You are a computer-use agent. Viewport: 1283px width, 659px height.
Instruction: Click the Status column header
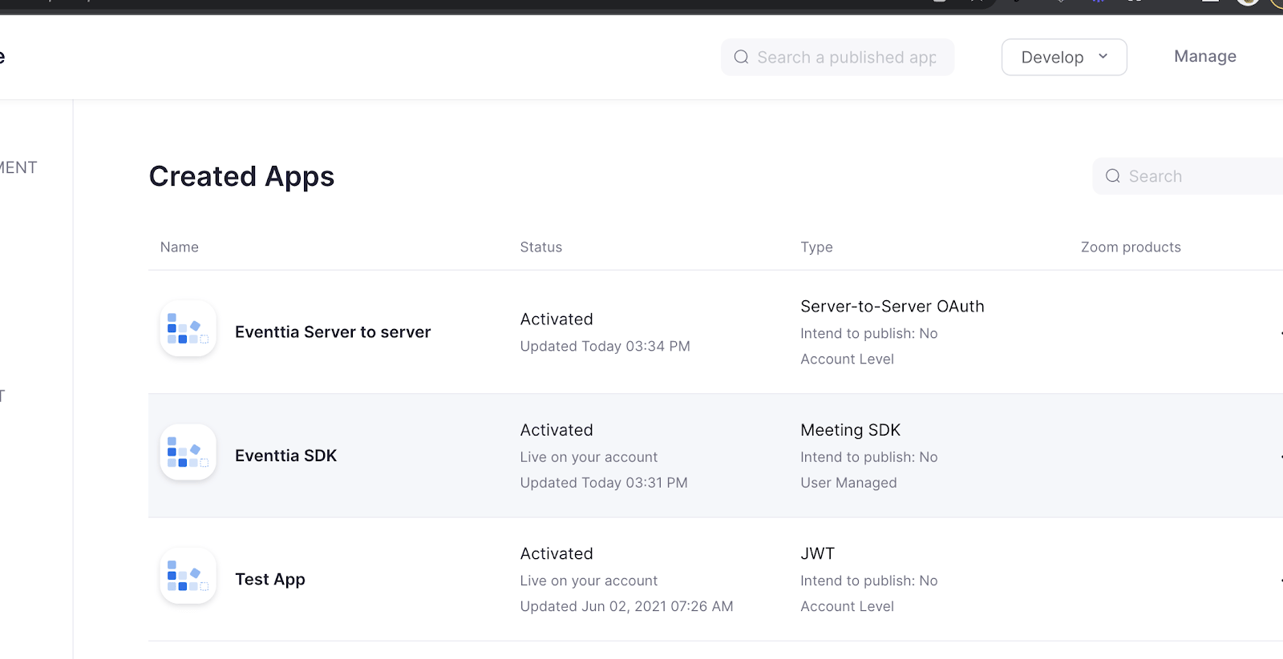click(540, 247)
